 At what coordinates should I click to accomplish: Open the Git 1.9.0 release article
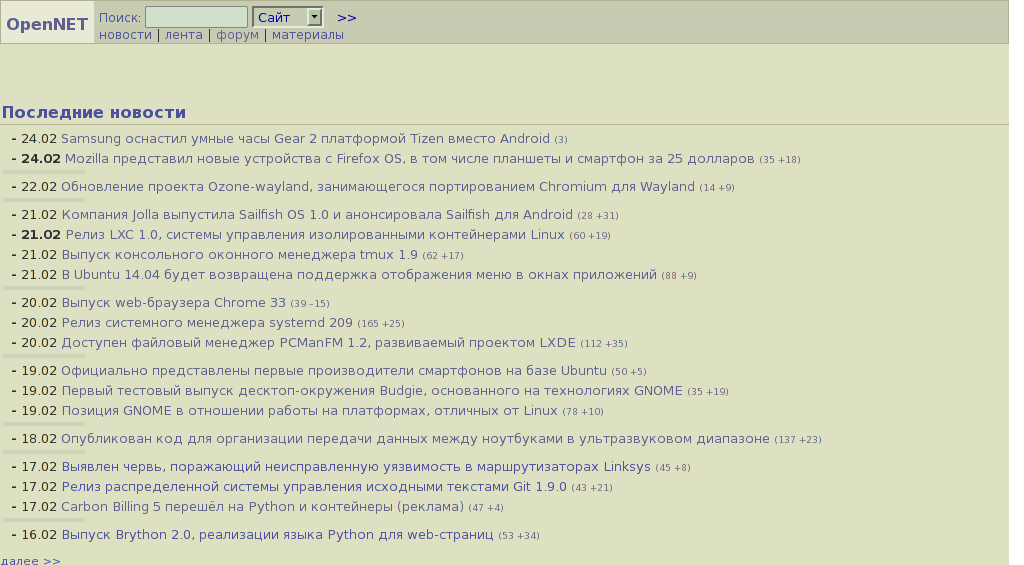[314, 487]
